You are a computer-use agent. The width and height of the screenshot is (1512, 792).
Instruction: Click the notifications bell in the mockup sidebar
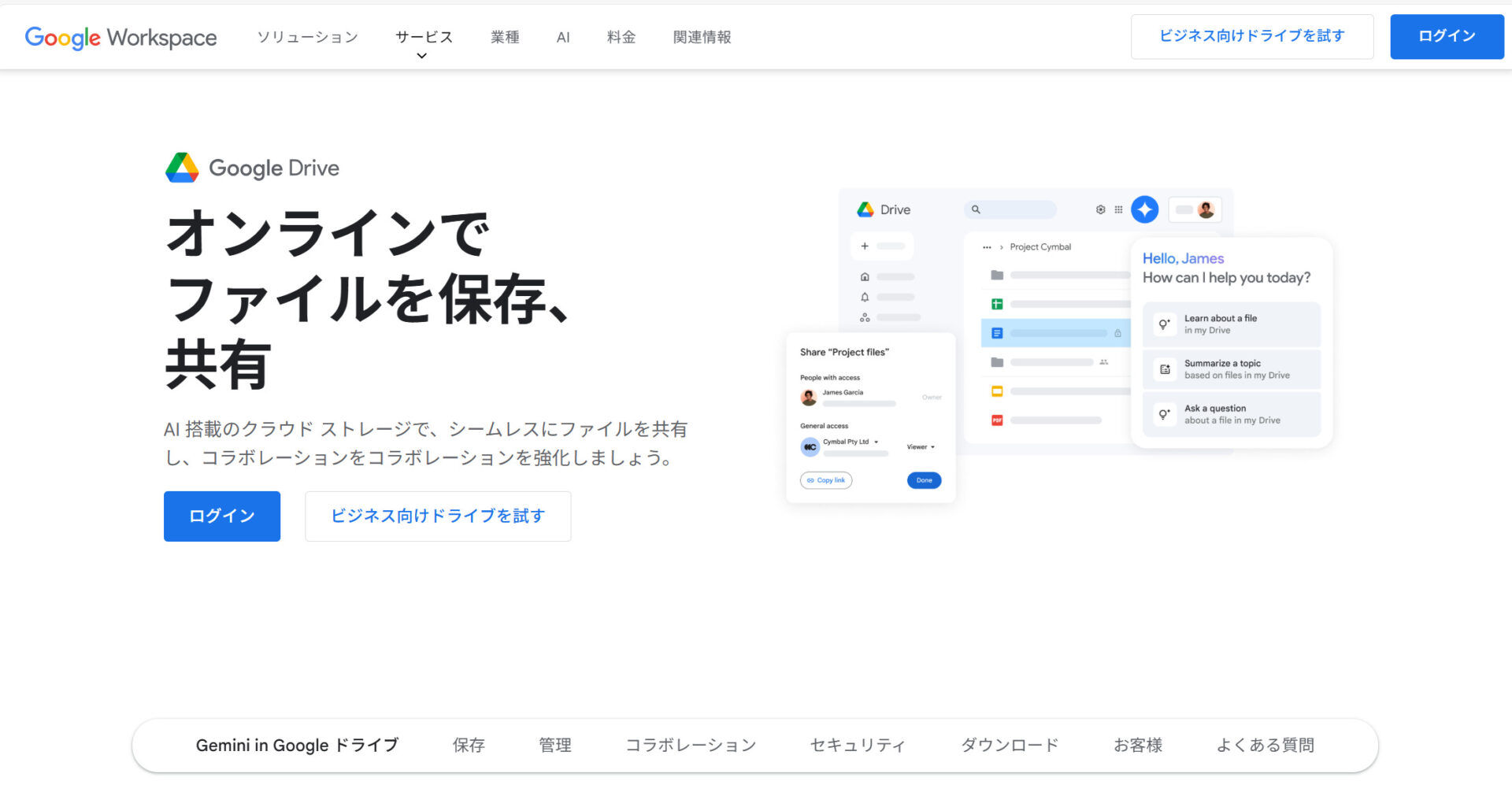[865, 295]
